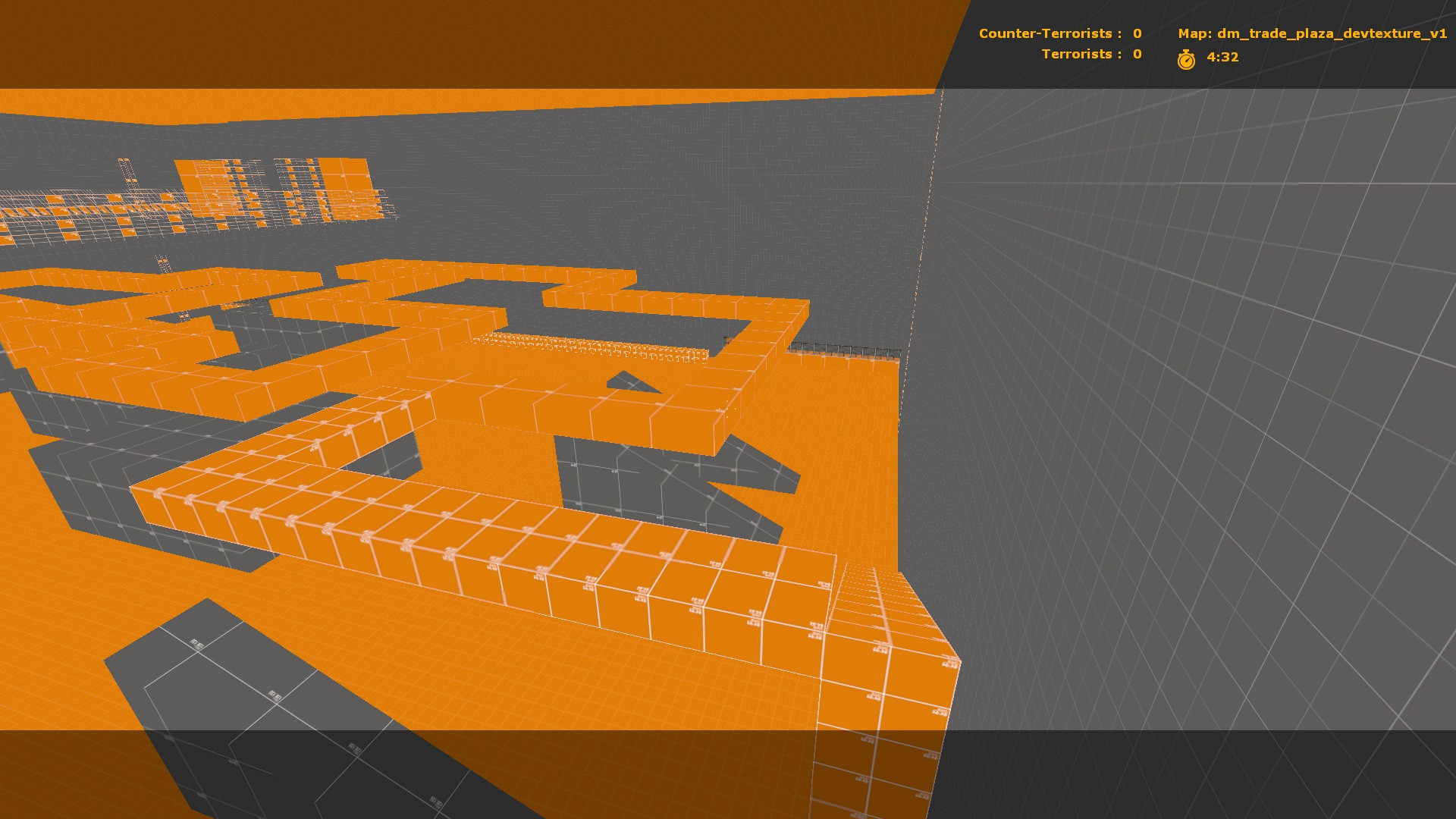Click the row of small orange blocks on the ledge
The image size is (1456, 819).
coord(591,346)
